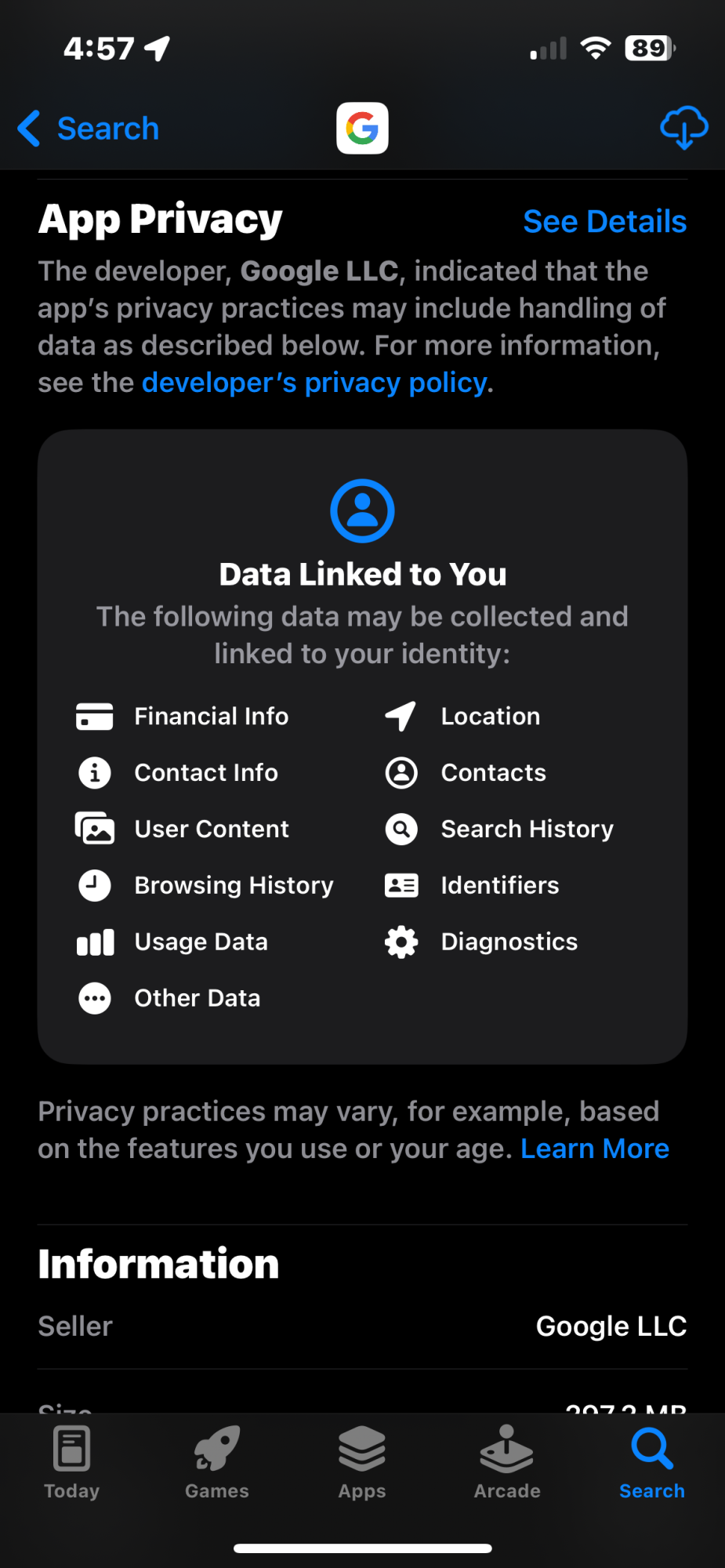The image size is (725, 1568).
Task: Tap the Browsing History clock icon
Action: 95,885
